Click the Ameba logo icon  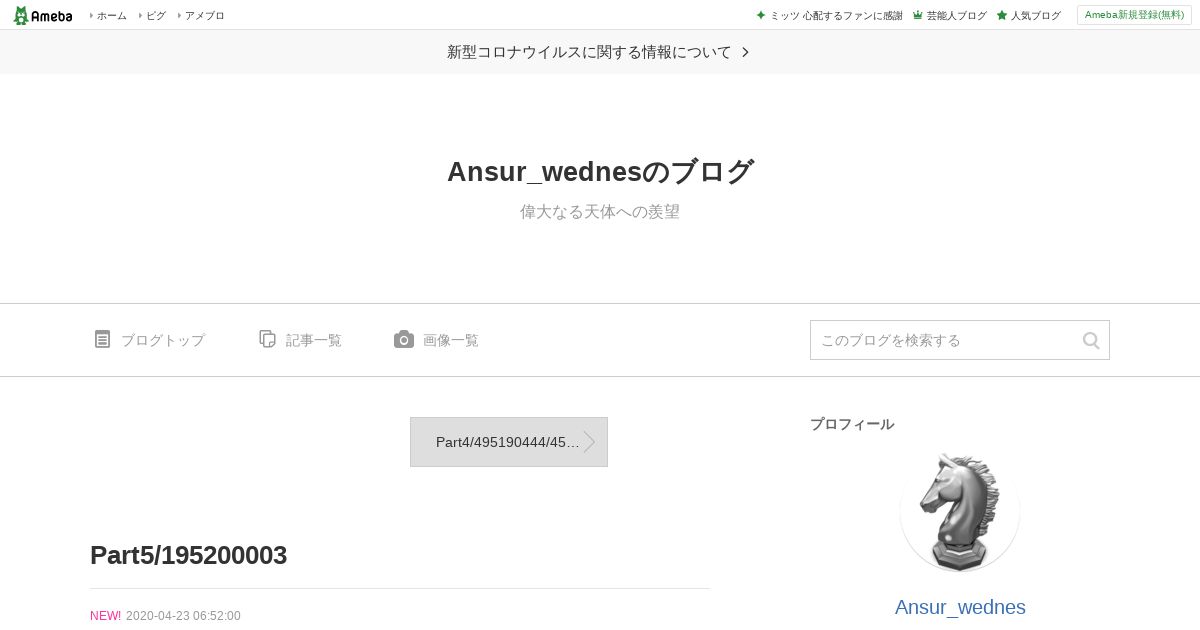tap(43, 15)
